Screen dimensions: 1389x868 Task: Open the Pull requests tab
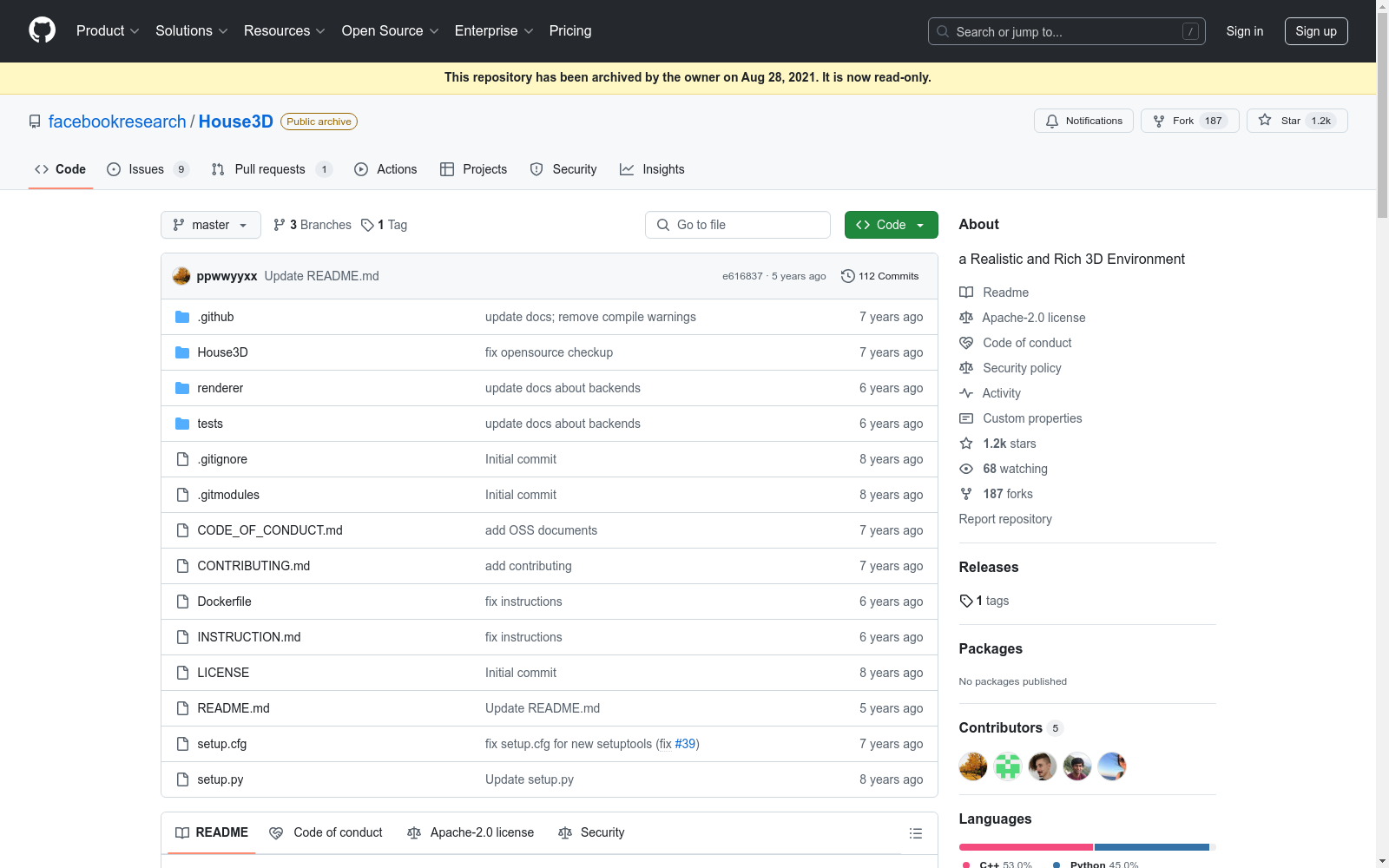271,169
